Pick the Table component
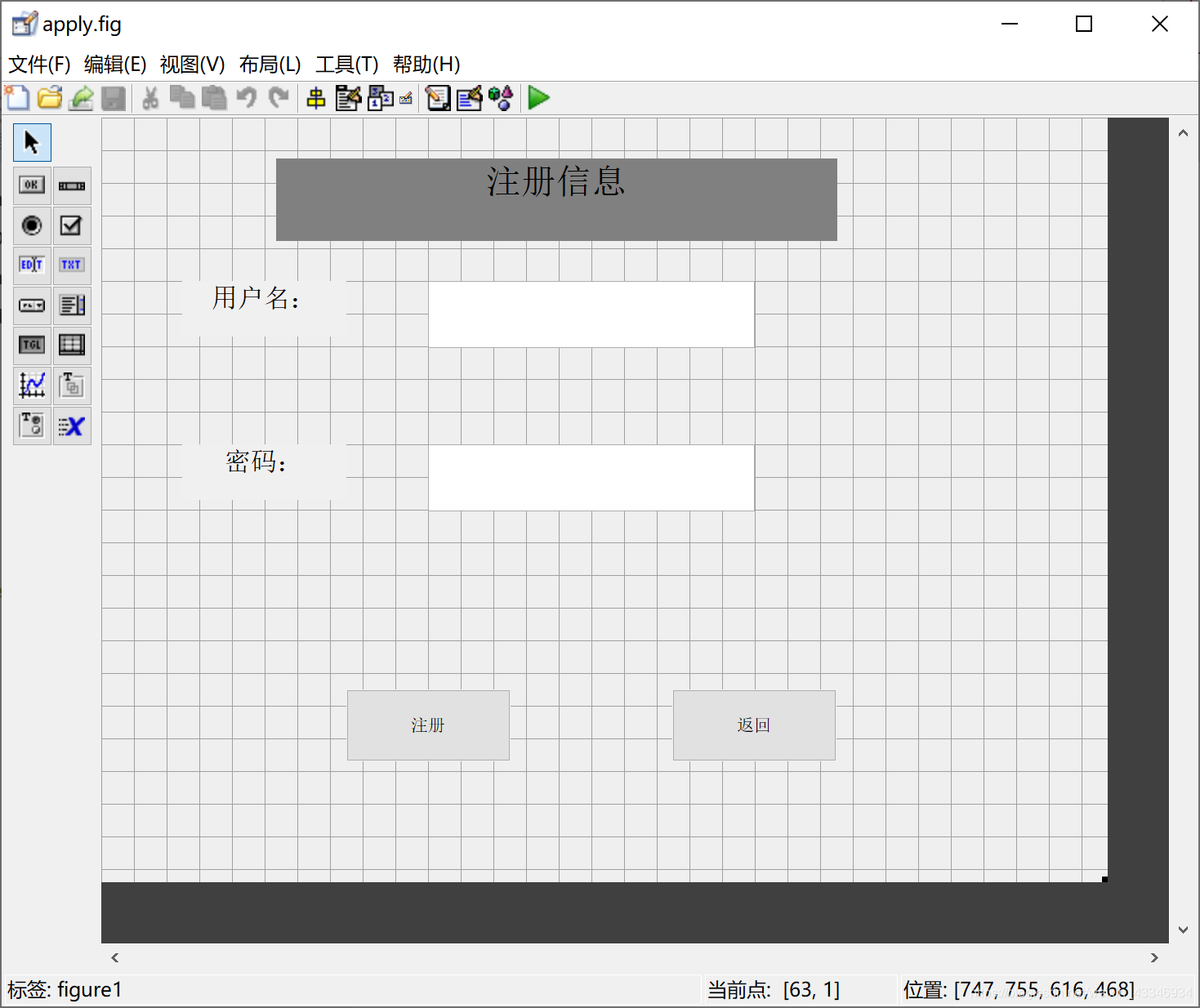Screen dimensions: 1200x1008 click(x=72, y=346)
